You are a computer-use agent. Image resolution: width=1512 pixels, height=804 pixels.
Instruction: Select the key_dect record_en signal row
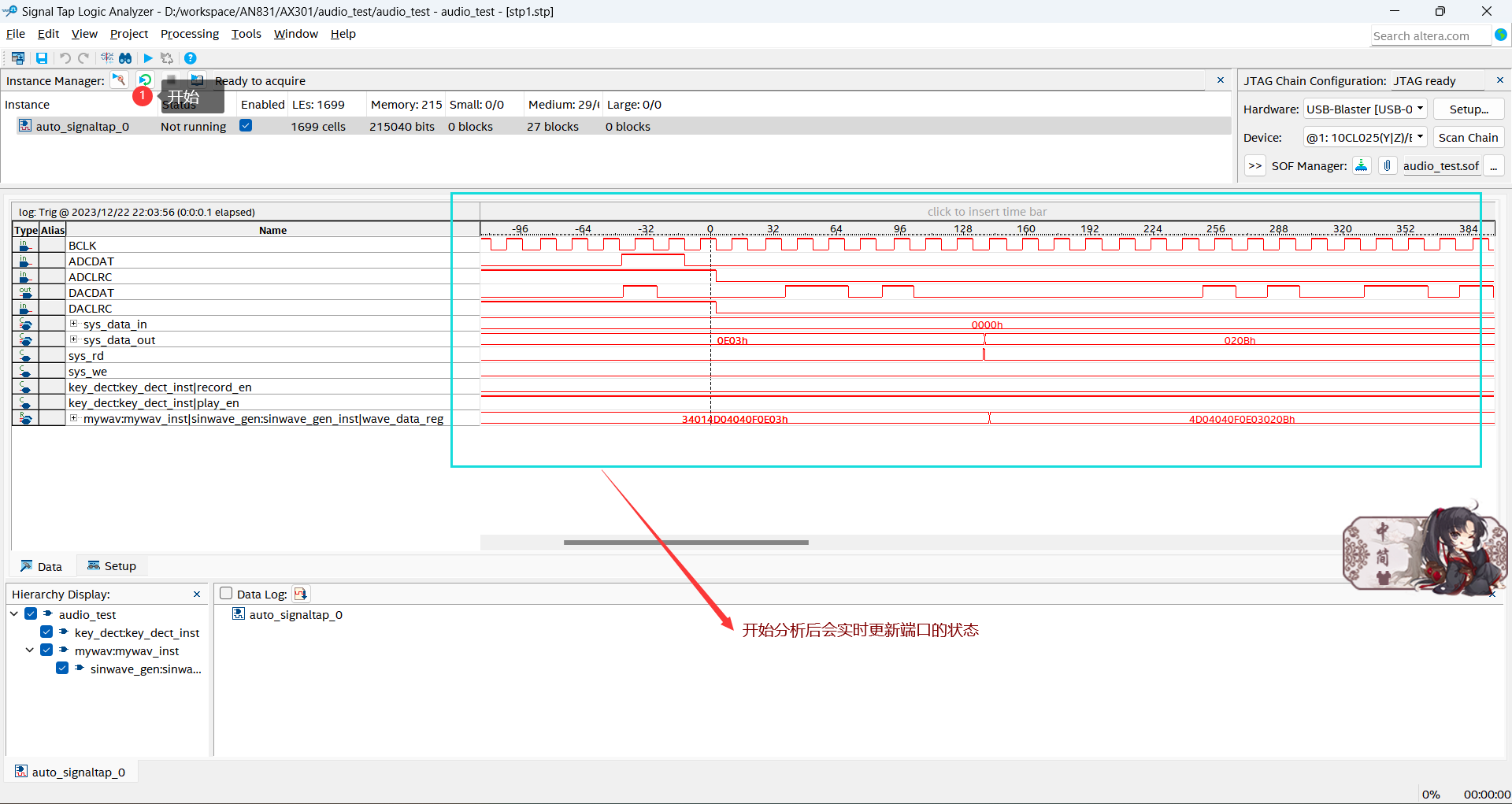click(x=160, y=387)
